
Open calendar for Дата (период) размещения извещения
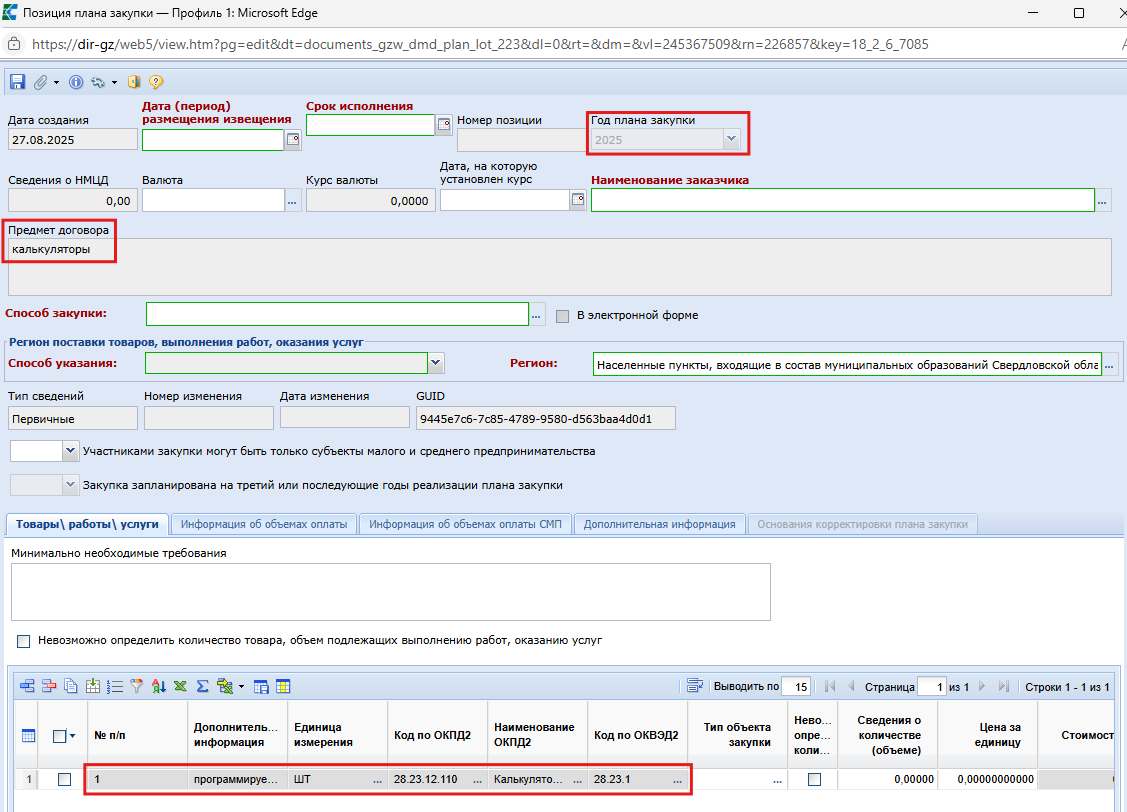(293, 139)
